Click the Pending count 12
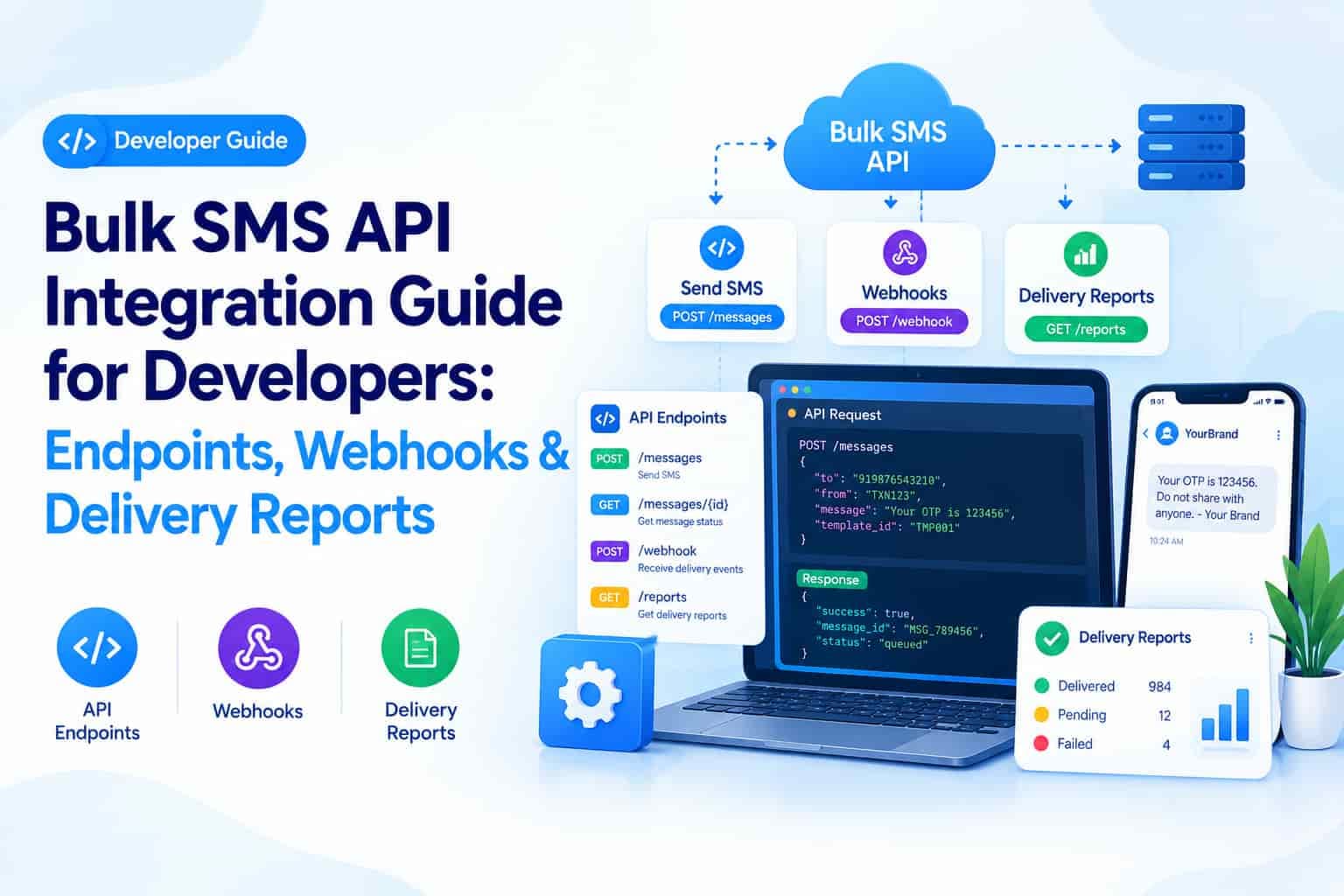Image resolution: width=1344 pixels, height=896 pixels. [1165, 716]
